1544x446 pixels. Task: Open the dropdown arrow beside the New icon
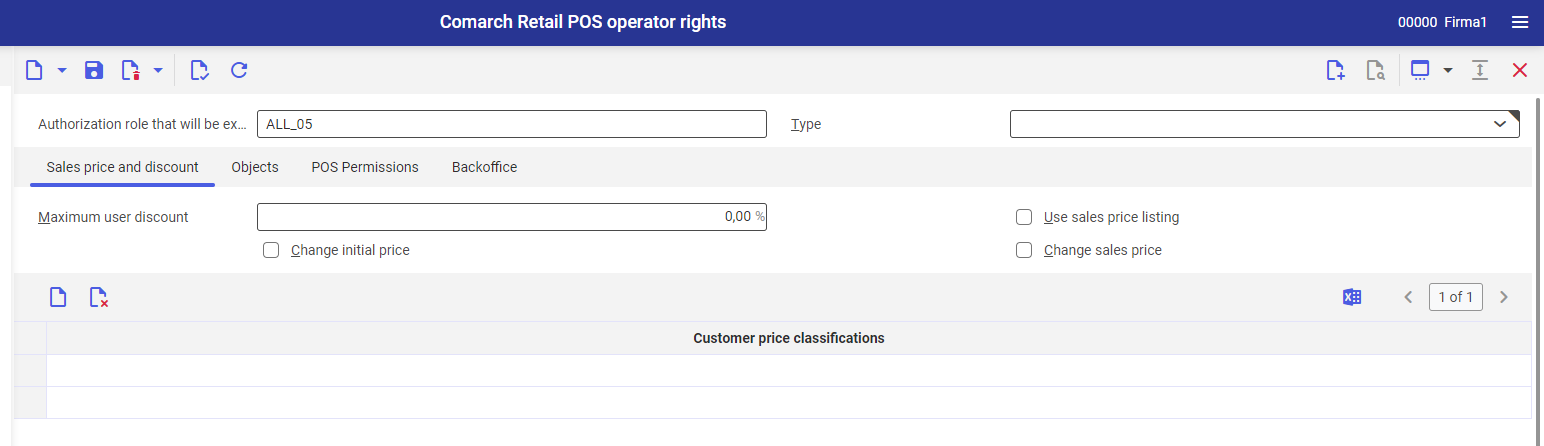(62, 70)
